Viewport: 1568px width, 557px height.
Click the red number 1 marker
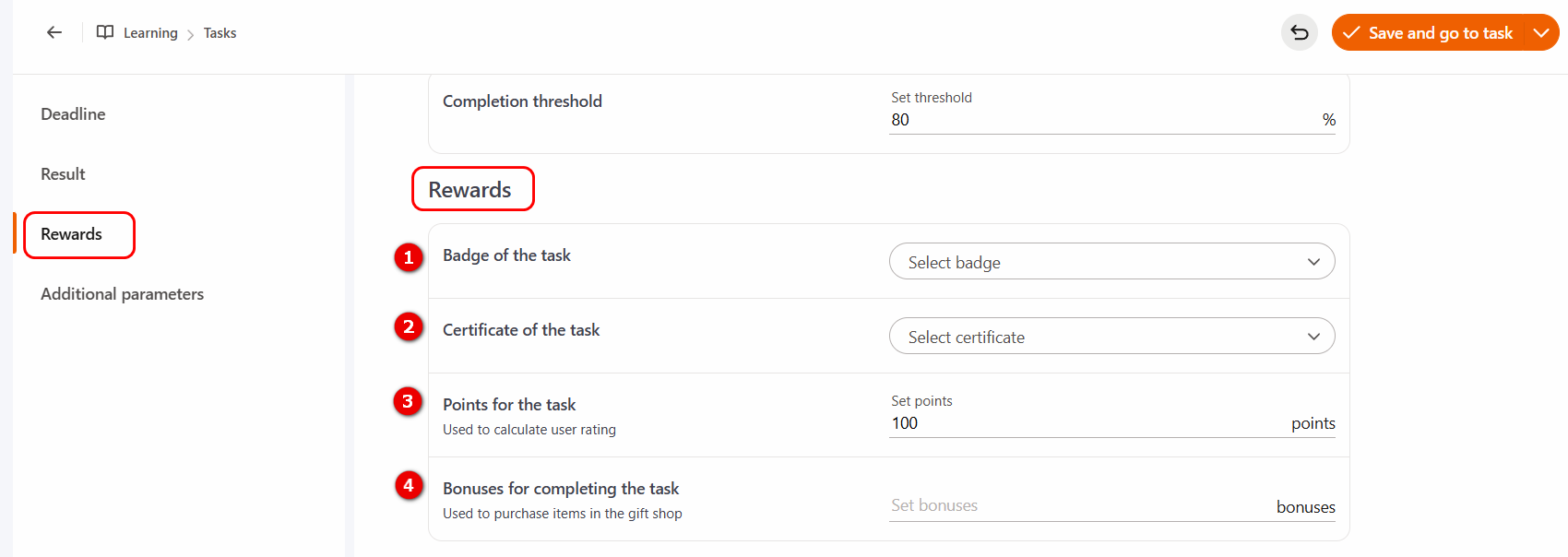409,257
